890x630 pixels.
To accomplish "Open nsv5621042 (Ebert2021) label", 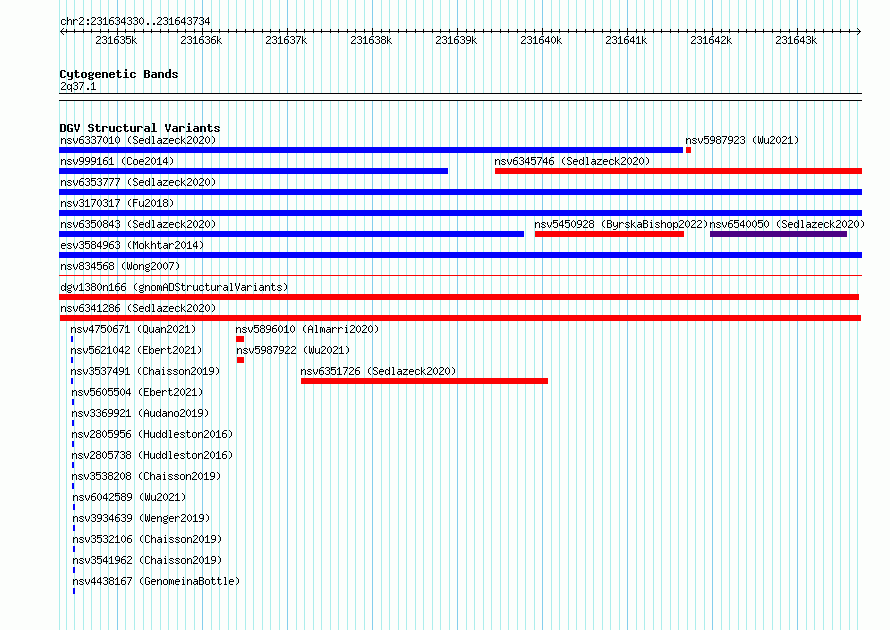I will [x=136, y=350].
